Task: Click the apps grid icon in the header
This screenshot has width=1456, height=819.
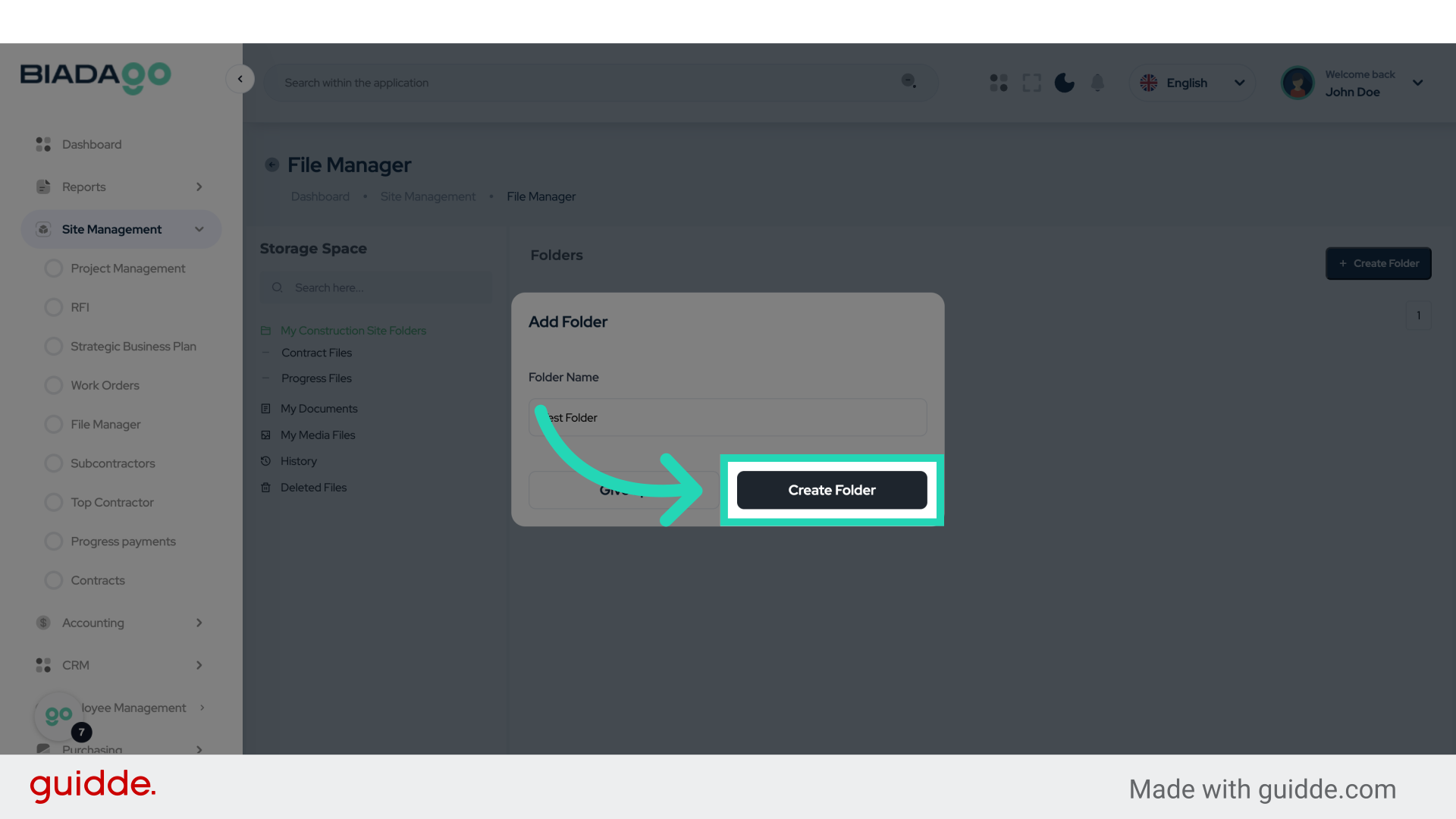Action: [998, 83]
